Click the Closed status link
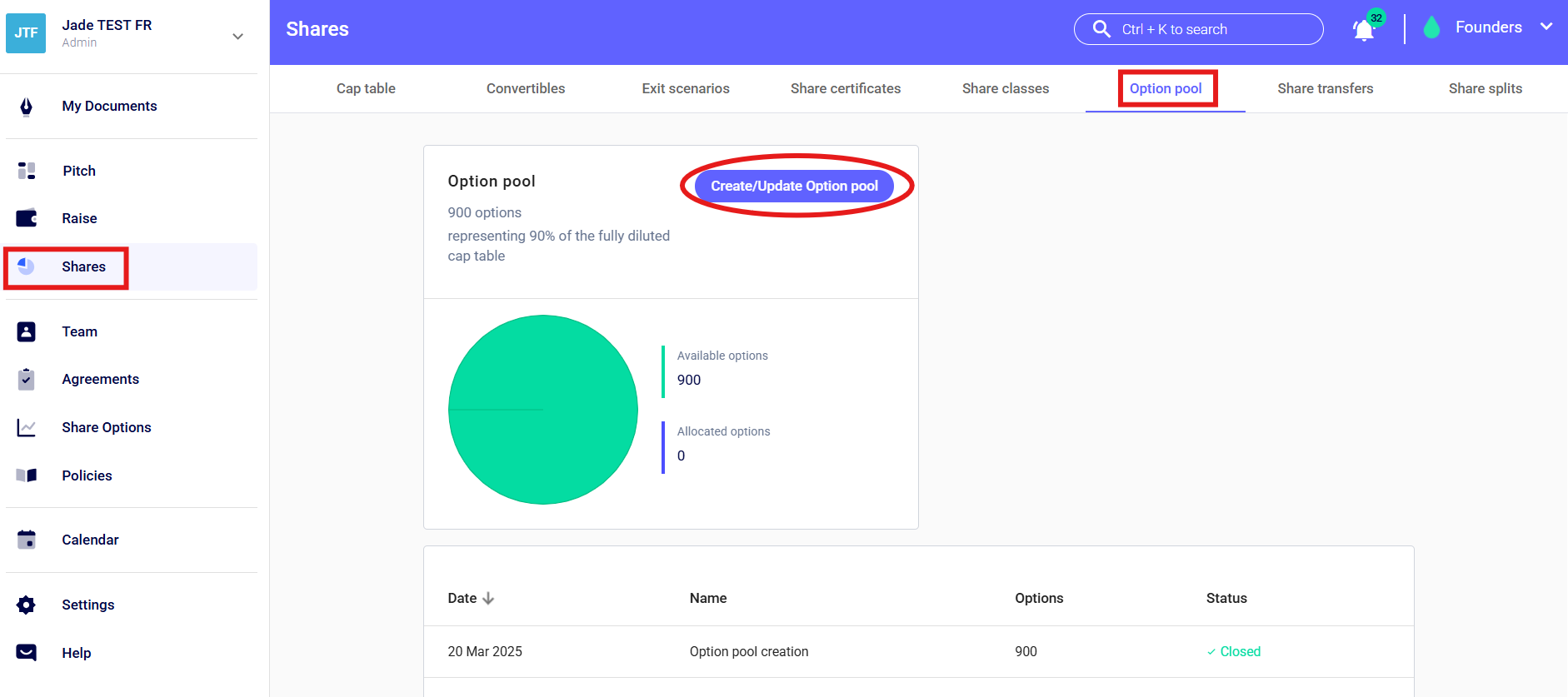Screen dimensions: 1568x697 point(1239,651)
